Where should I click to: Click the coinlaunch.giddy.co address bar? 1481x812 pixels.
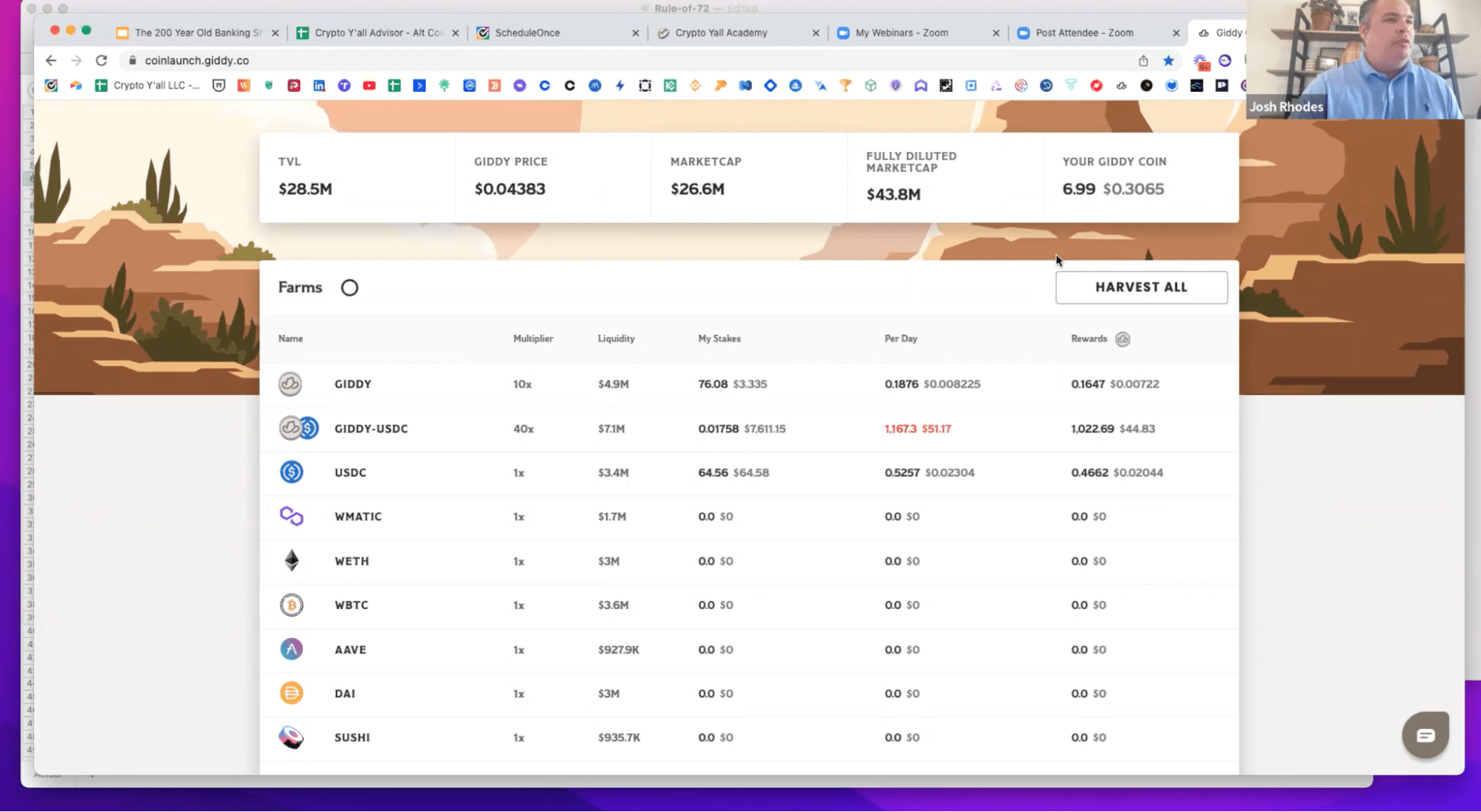[x=196, y=61]
